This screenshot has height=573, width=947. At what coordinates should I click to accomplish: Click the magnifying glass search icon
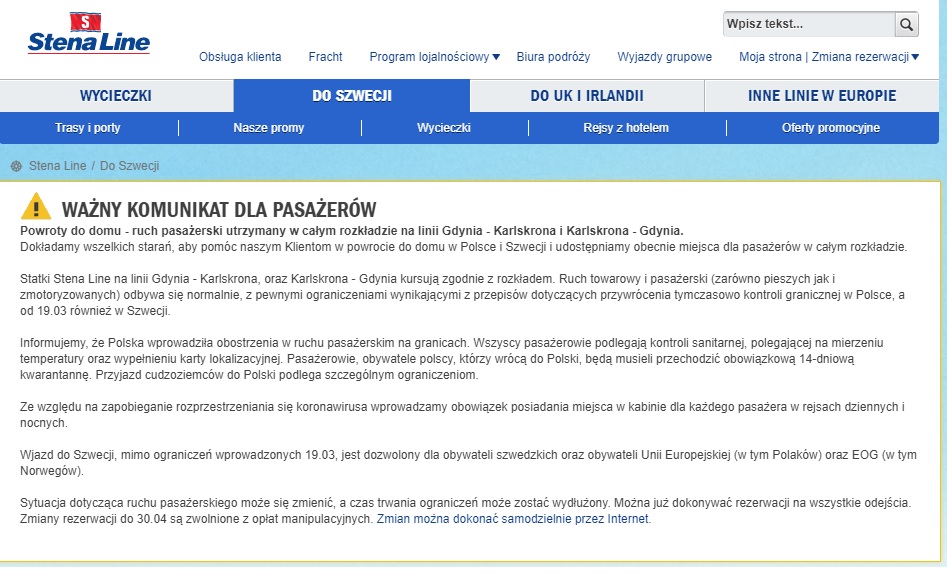tap(906, 24)
